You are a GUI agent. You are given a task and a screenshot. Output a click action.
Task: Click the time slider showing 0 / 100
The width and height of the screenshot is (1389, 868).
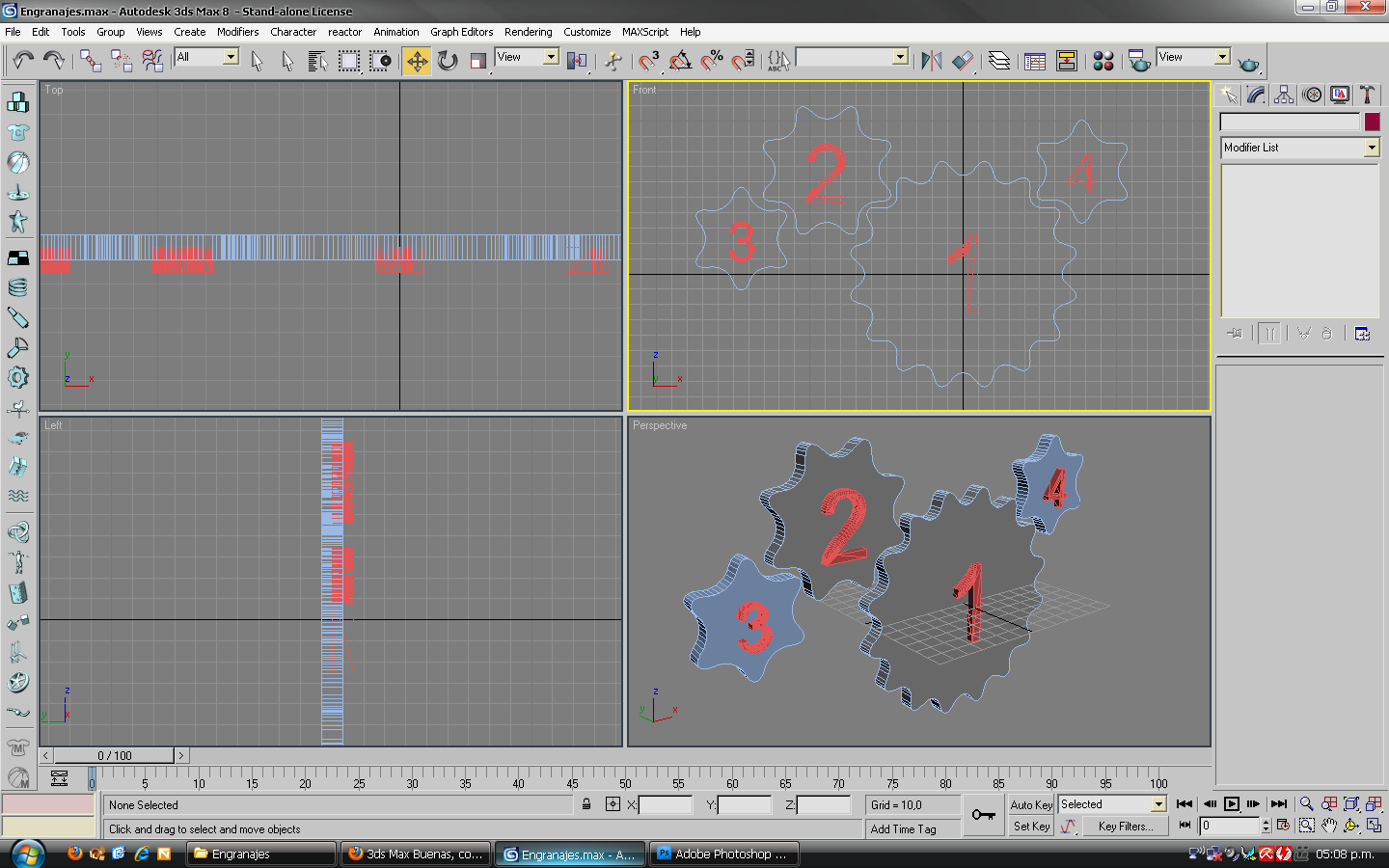(115, 755)
